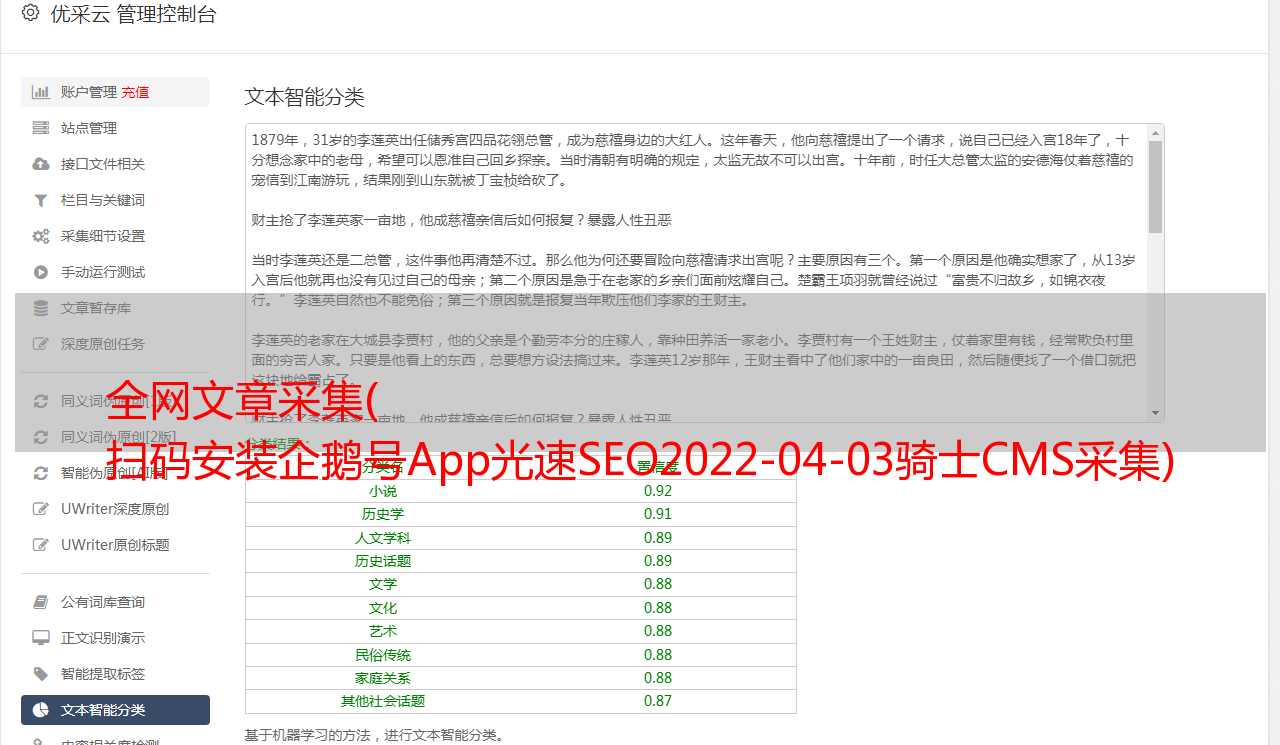Click the text area scrollbar down arrow
Image resolution: width=1280 pixels, height=745 pixels.
pyautogui.click(x=1156, y=413)
